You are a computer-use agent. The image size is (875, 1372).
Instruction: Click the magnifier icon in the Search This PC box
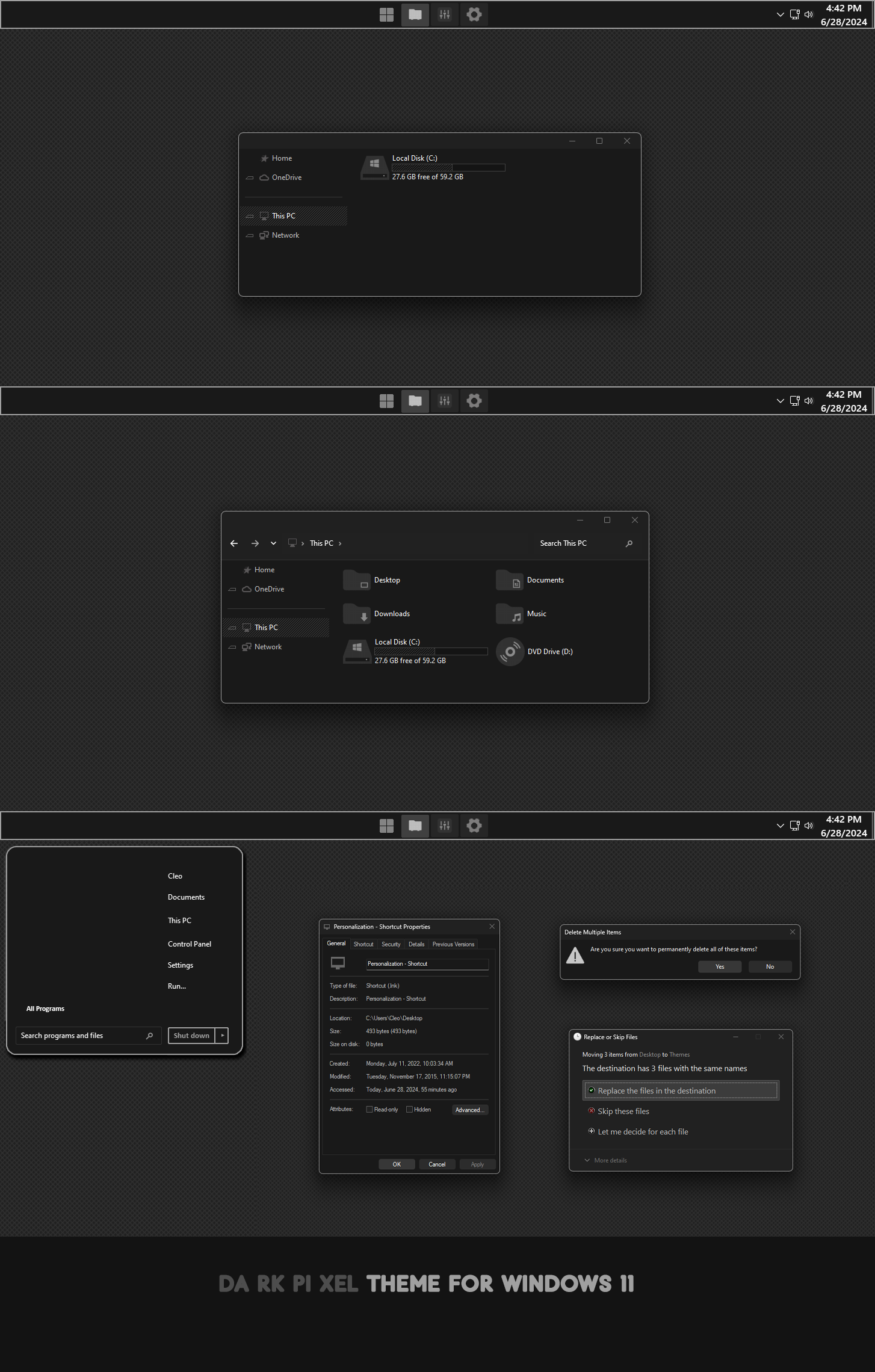pos(629,543)
